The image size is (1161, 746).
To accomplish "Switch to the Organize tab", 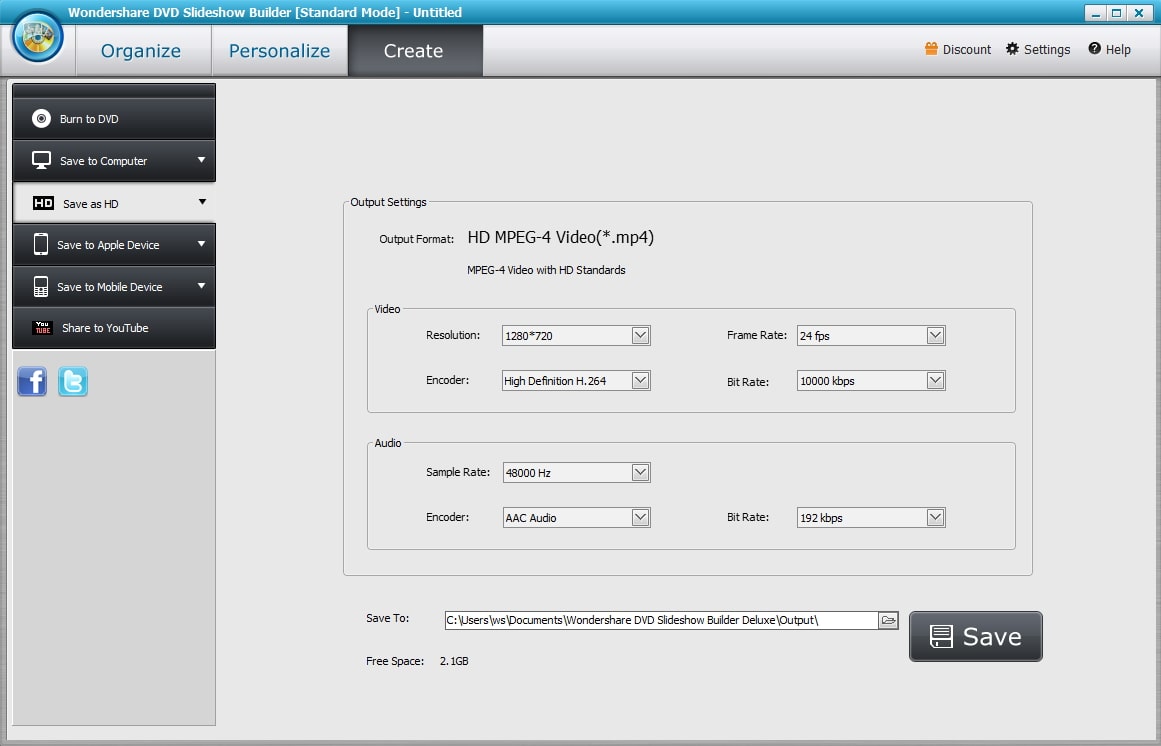I will pos(143,50).
